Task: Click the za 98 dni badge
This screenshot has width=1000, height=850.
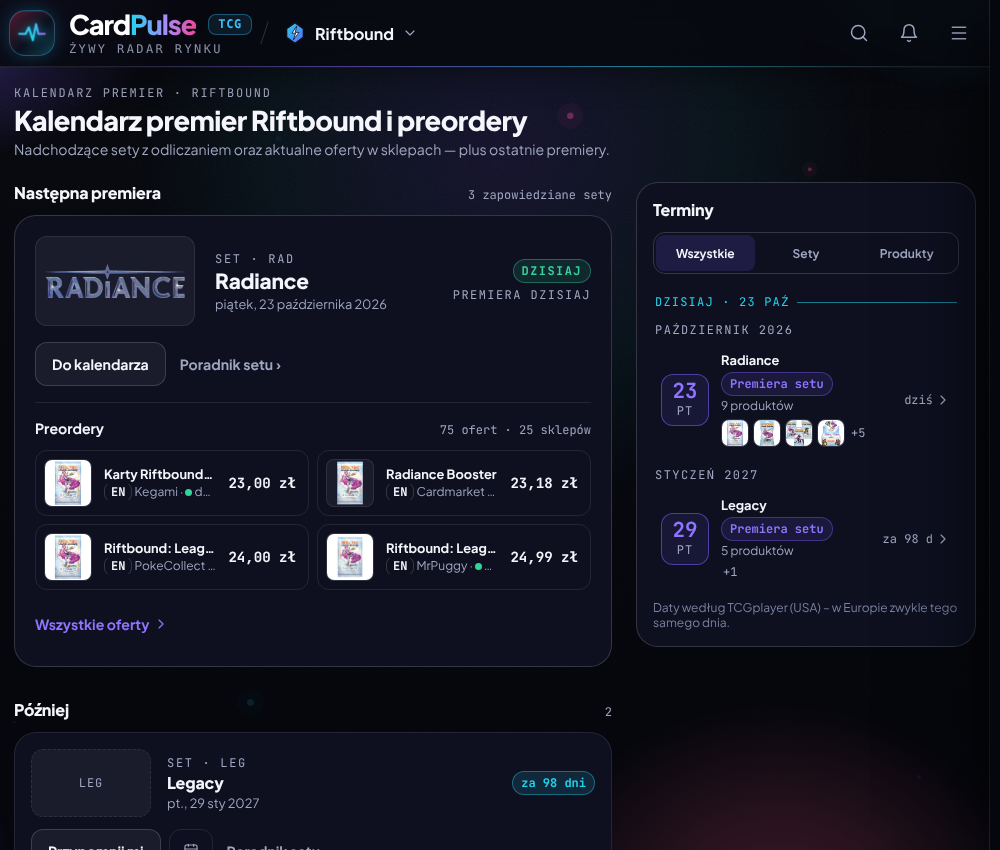Action: [553, 782]
